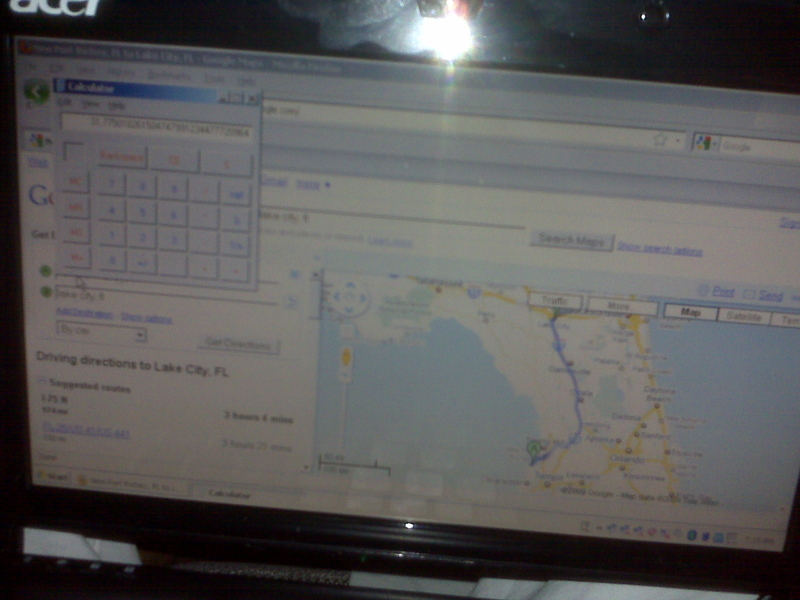Collapse the Suggested routes section
The image size is (800, 600).
pyautogui.click(x=42, y=381)
